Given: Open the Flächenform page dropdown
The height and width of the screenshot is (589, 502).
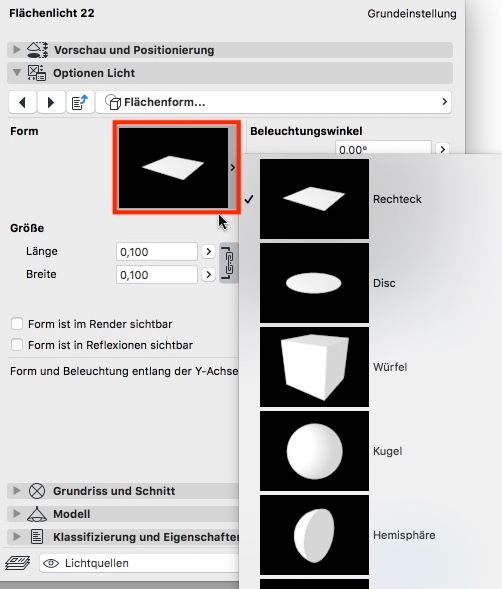Looking at the screenshot, I should (274, 102).
